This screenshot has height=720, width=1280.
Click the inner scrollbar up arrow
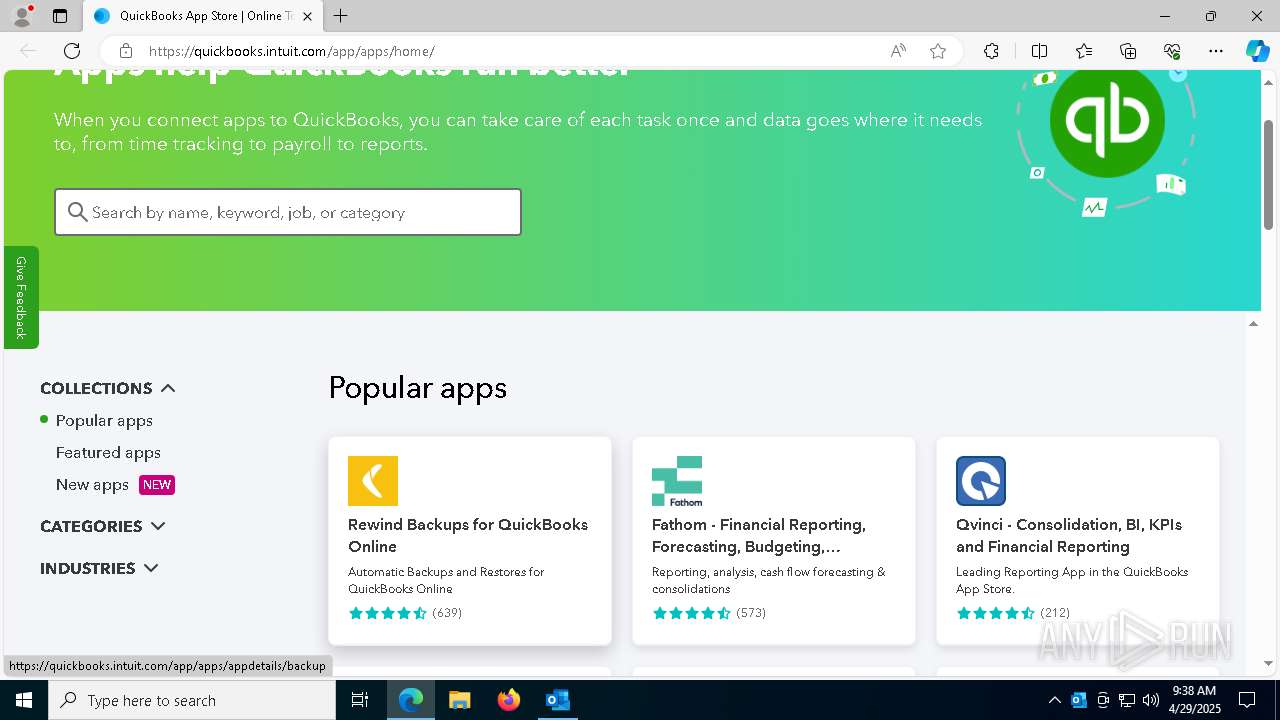tap(1253, 323)
